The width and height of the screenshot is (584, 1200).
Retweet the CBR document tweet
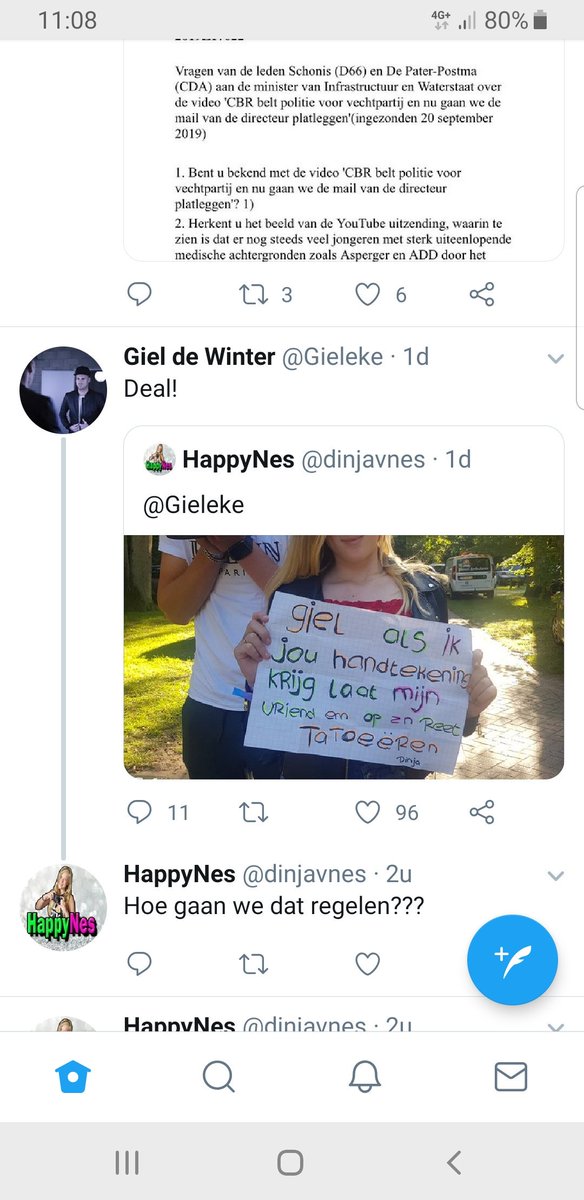click(x=252, y=294)
